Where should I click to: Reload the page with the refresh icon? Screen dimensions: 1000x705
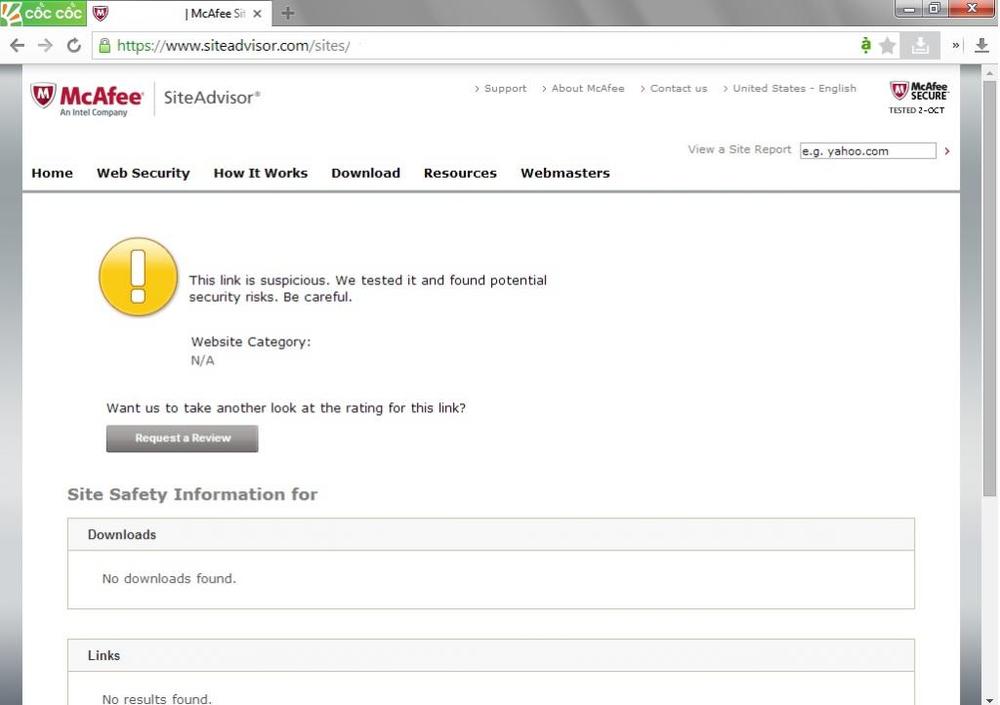(74, 45)
